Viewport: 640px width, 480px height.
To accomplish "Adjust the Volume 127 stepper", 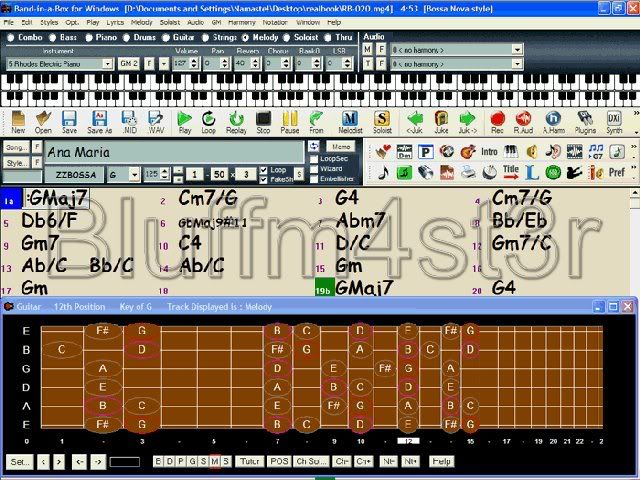I will [x=194, y=63].
